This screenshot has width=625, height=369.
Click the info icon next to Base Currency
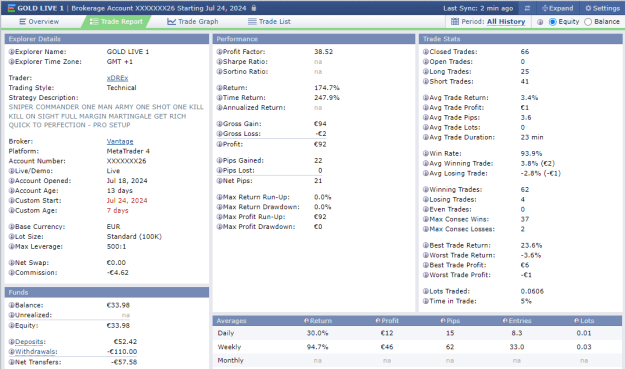point(12,227)
